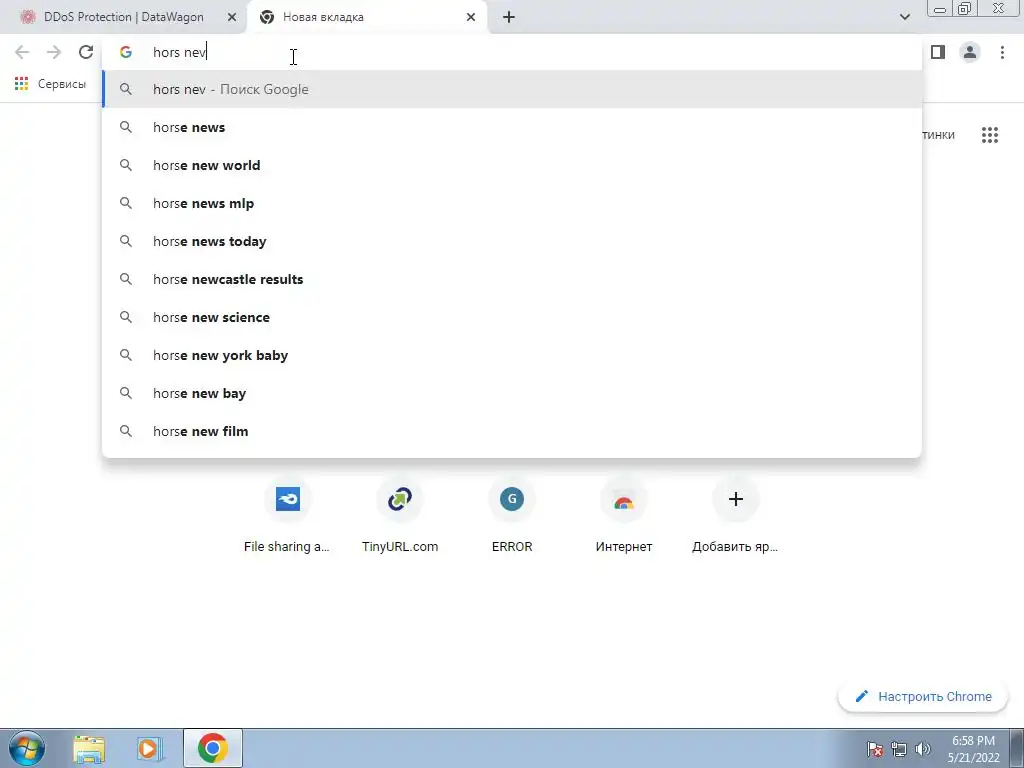
Task: Open the Windows Start menu
Action: point(26,748)
